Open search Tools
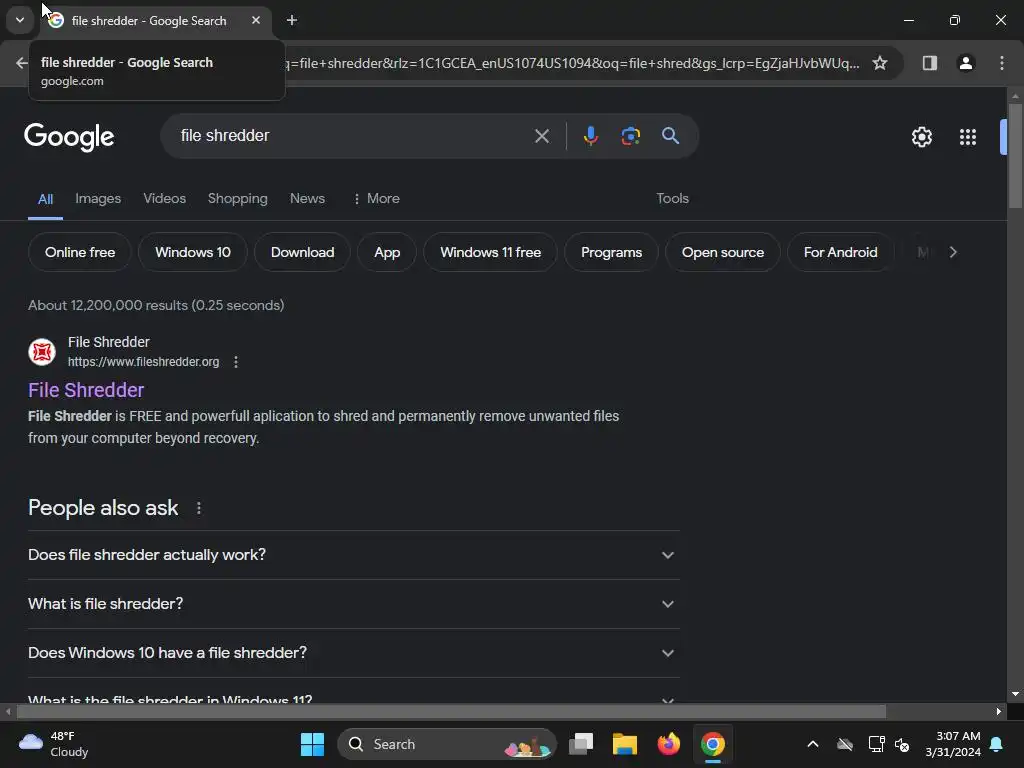This screenshot has width=1024, height=768. 672,199
